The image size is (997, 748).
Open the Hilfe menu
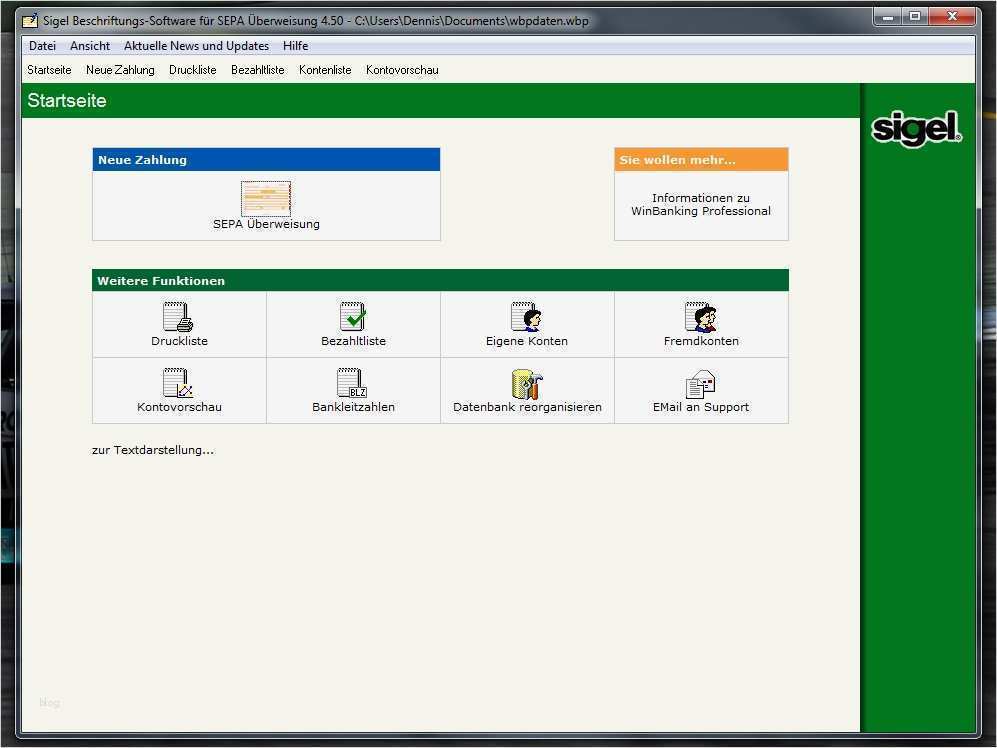295,46
